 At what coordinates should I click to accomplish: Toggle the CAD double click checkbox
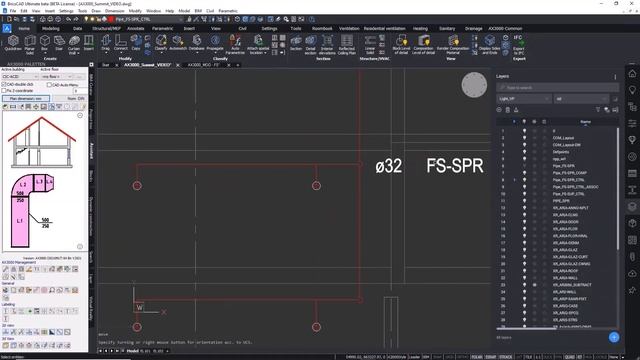[x=4, y=84]
